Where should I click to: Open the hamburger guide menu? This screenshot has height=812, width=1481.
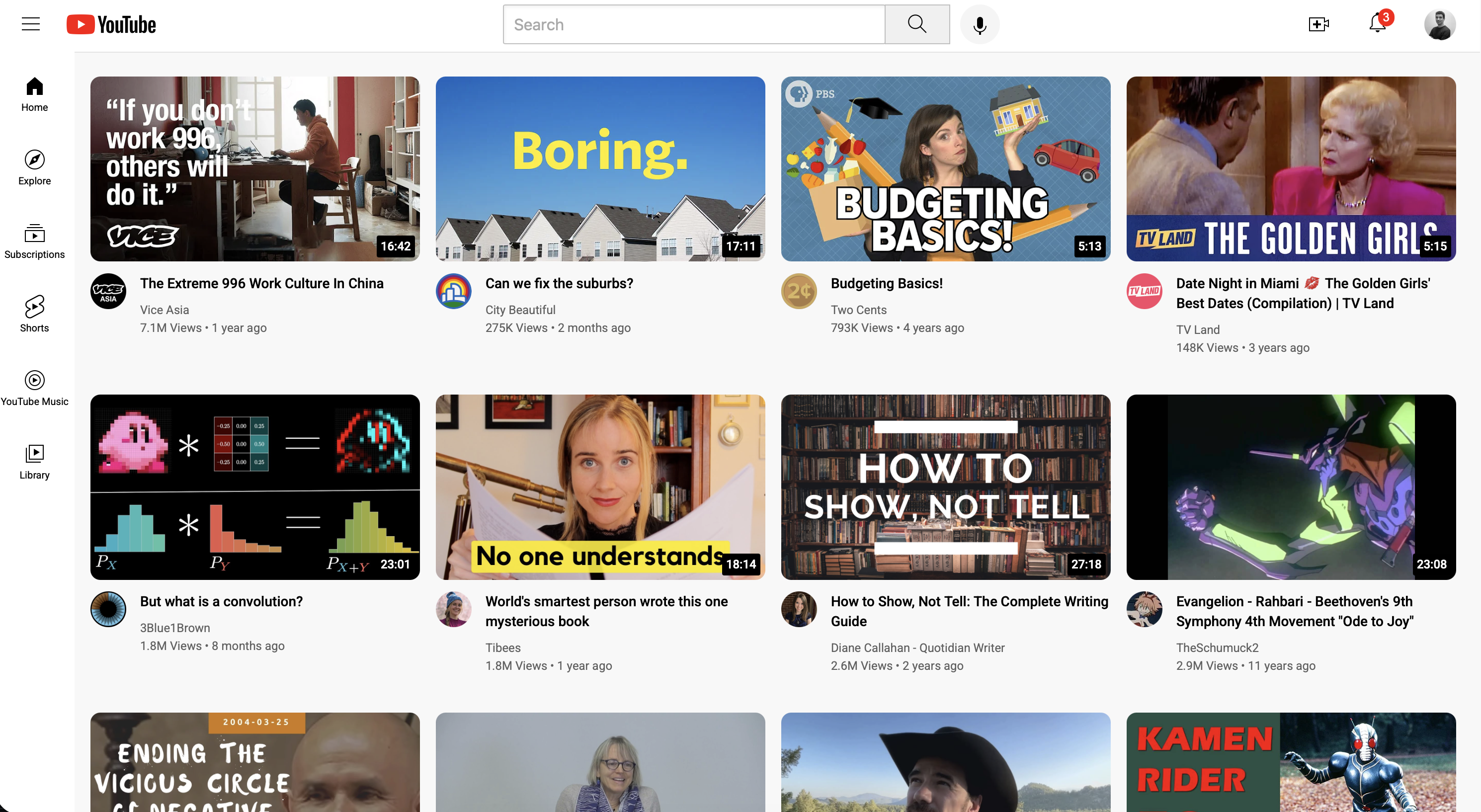31,24
